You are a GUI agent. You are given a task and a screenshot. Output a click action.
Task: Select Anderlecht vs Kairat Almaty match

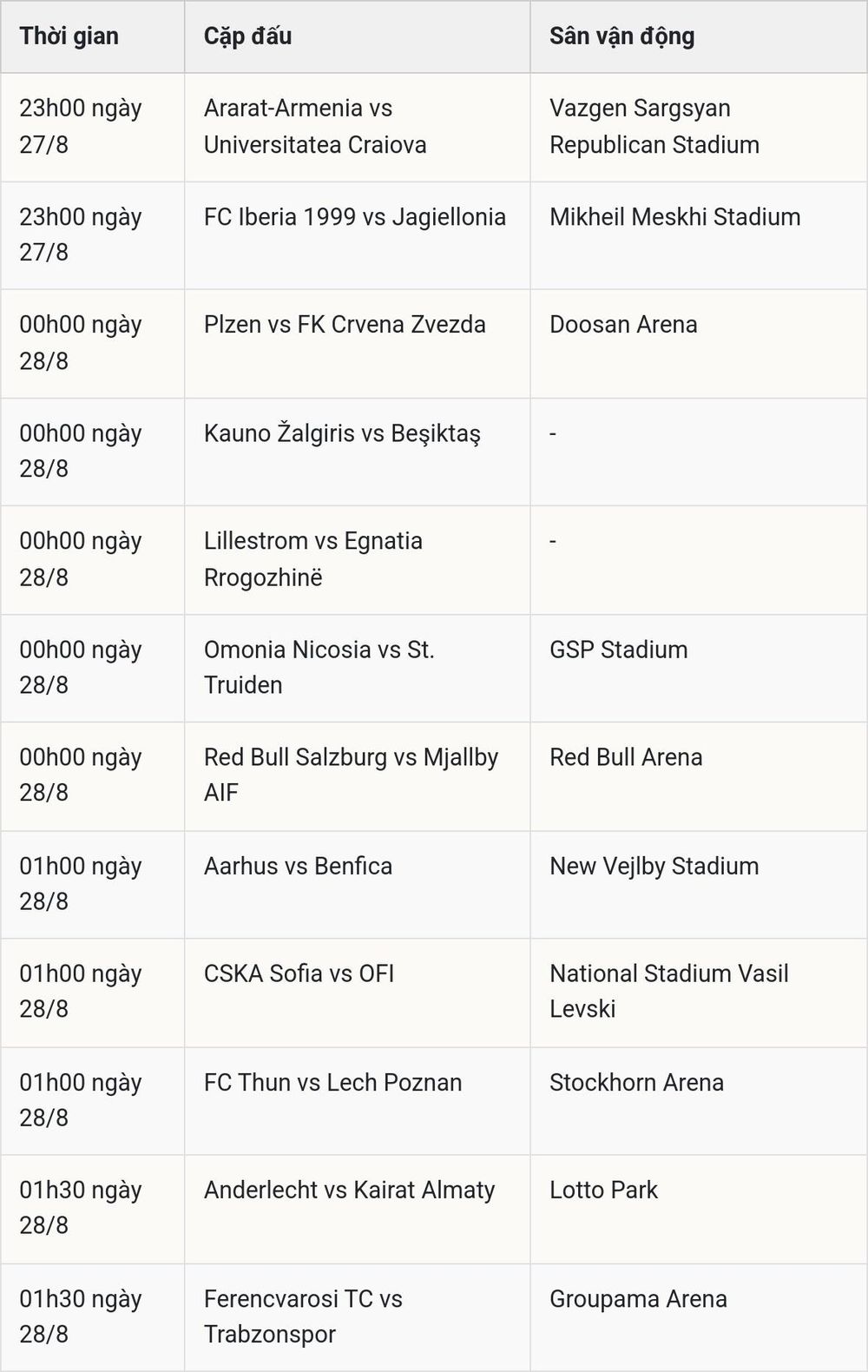coord(350,1190)
